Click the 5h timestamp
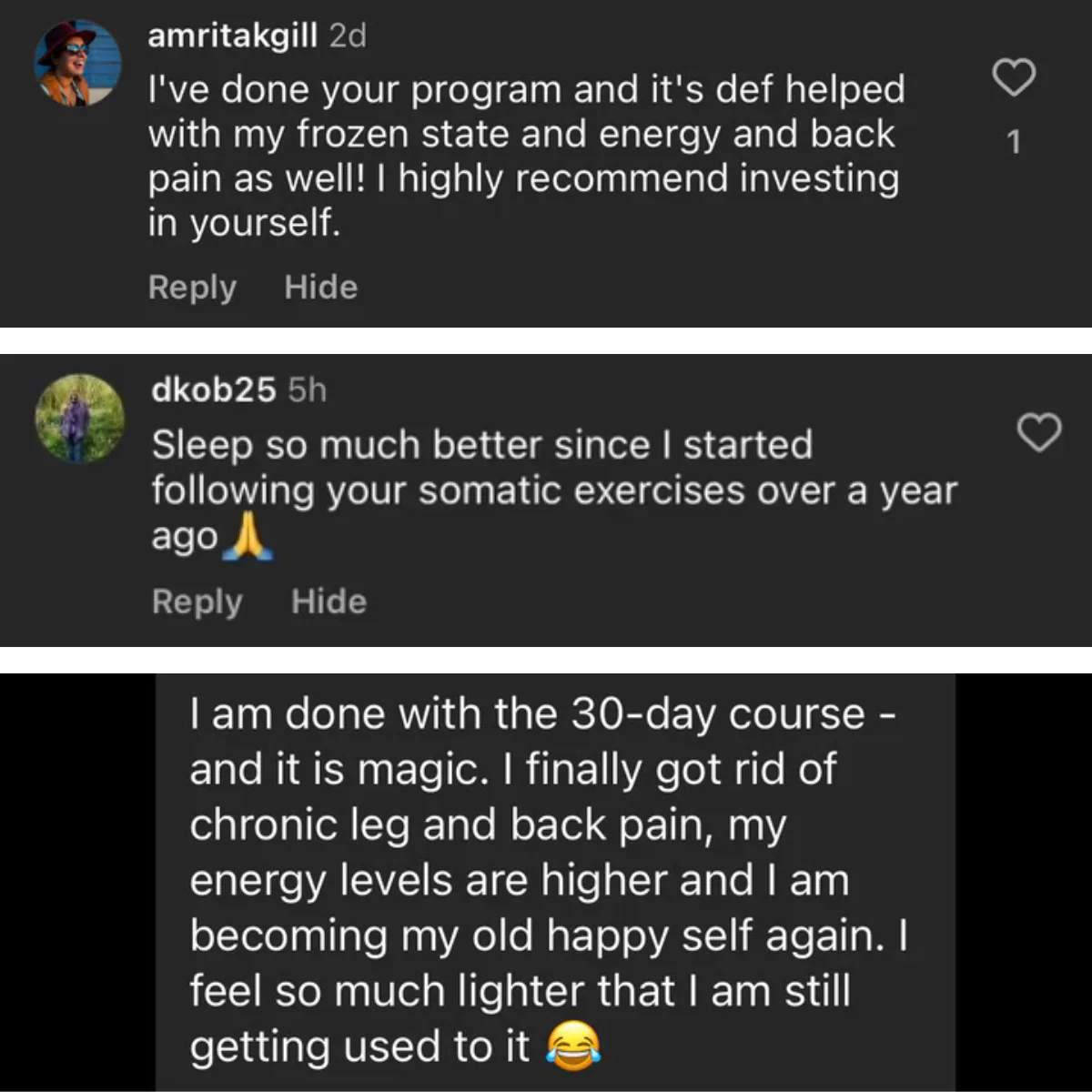 point(307,389)
